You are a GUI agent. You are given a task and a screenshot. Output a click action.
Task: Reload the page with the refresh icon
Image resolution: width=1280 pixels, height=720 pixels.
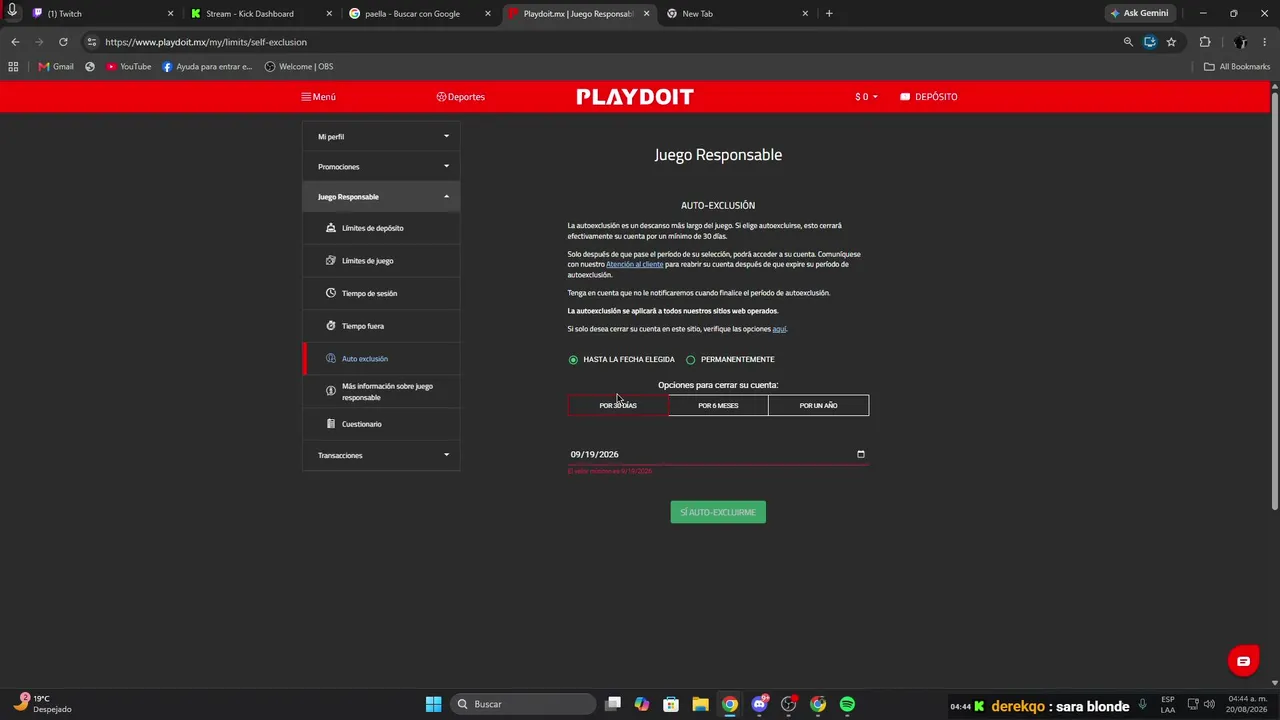coord(63,42)
